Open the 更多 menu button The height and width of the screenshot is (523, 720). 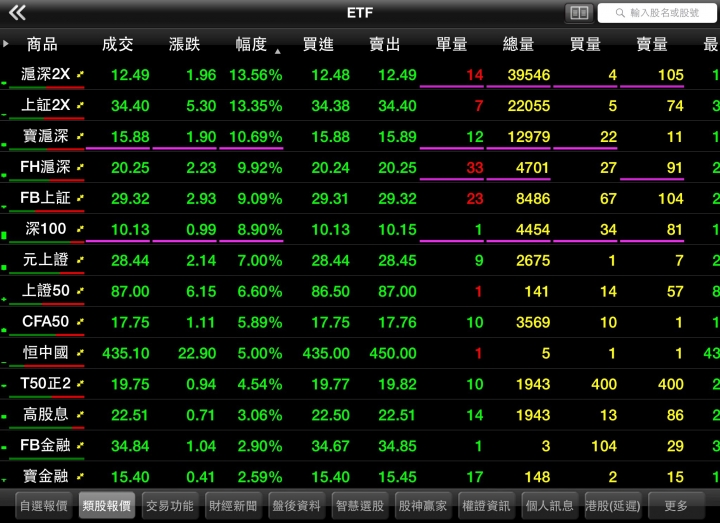click(x=676, y=506)
